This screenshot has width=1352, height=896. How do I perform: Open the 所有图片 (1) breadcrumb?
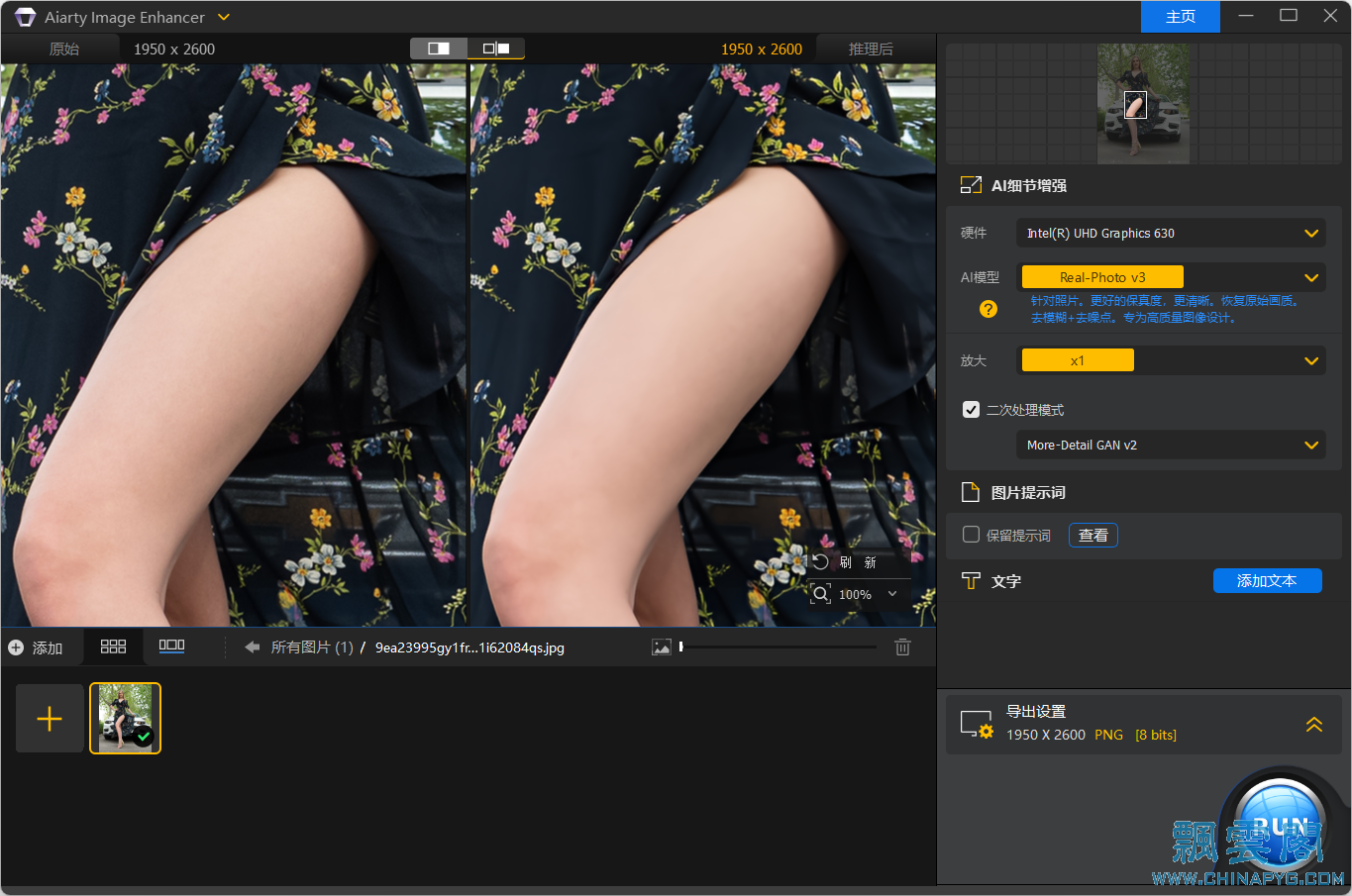(x=312, y=647)
